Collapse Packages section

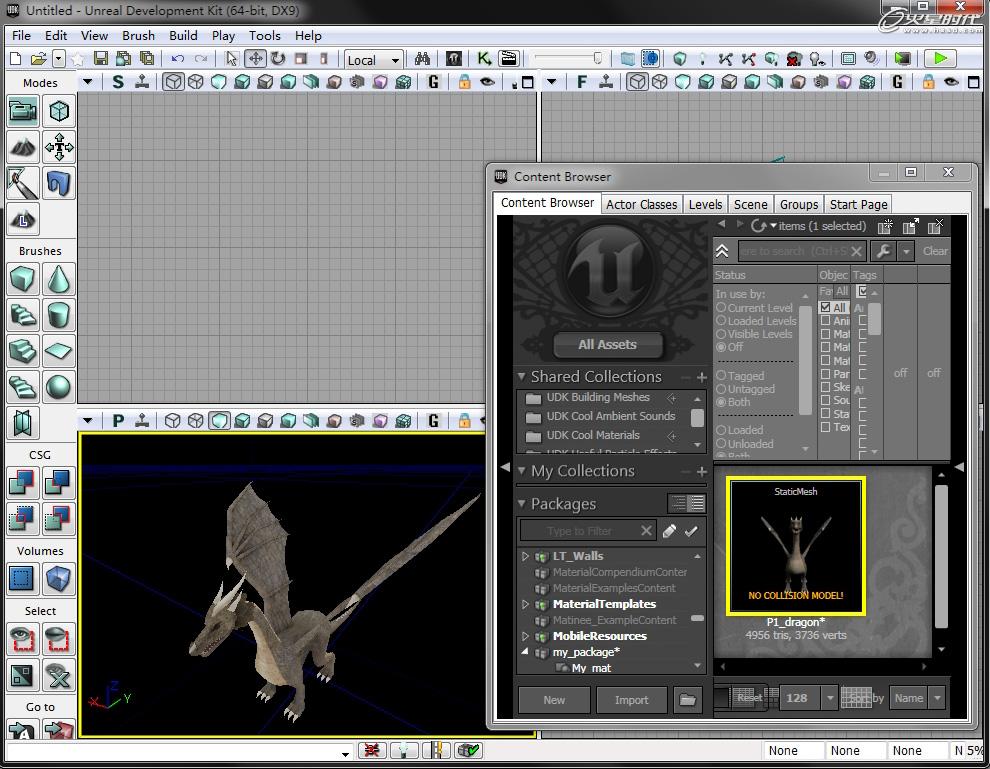point(522,503)
